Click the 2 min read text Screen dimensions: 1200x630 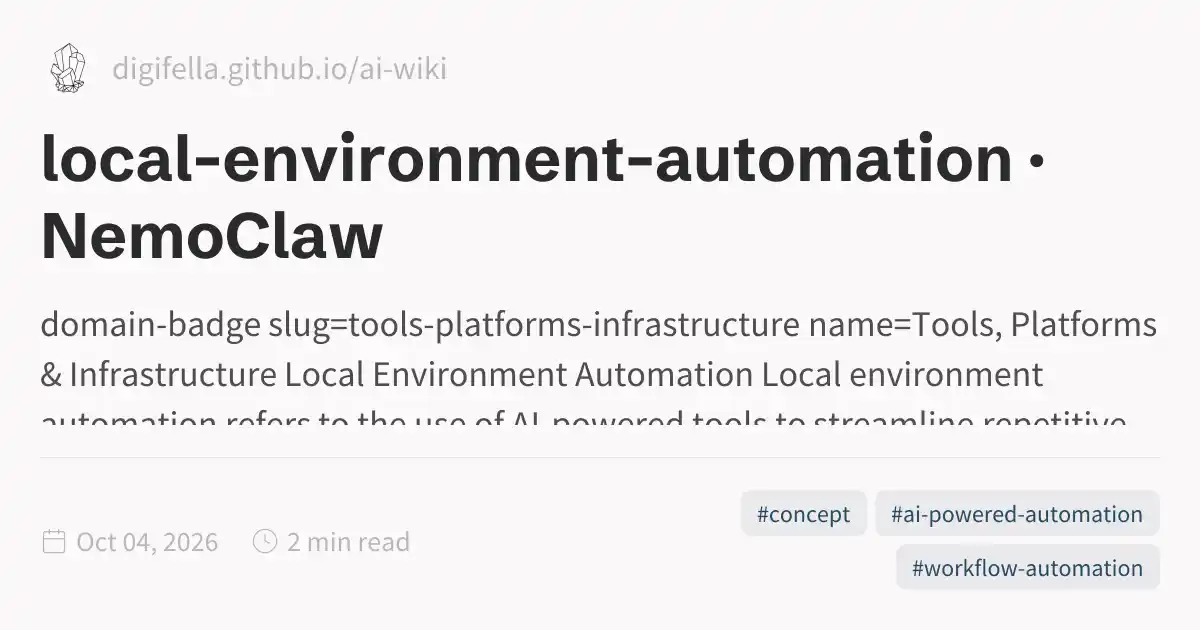point(348,542)
